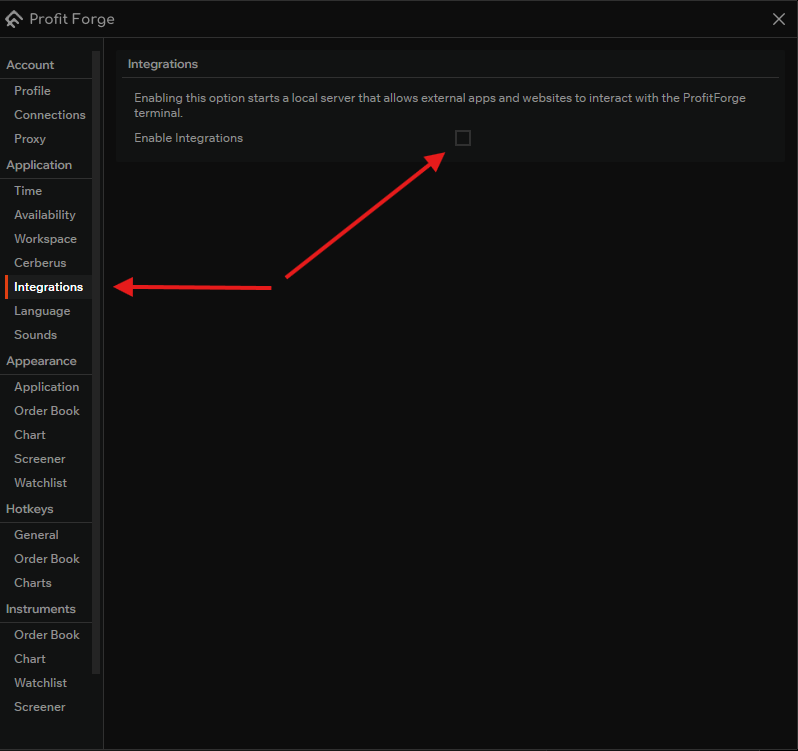Click the Instruments section header
The width and height of the screenshot is (798, 751).
coord(41,609)
